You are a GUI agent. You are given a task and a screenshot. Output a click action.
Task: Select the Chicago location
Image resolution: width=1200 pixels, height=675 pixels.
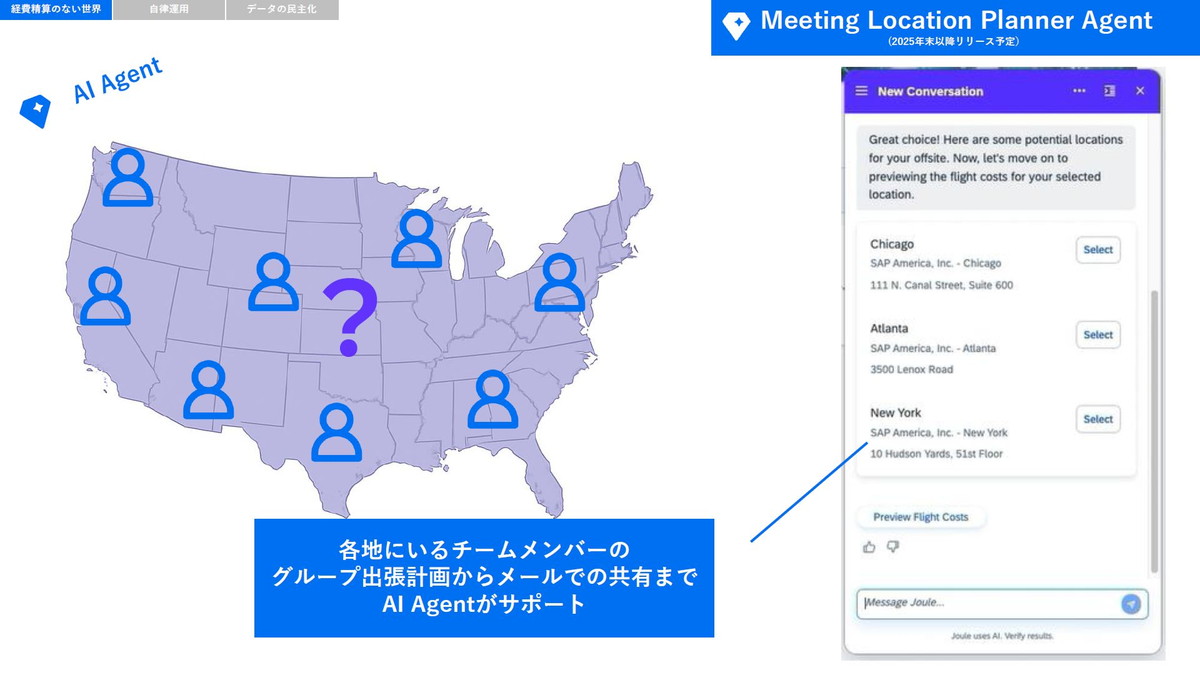1098,250
